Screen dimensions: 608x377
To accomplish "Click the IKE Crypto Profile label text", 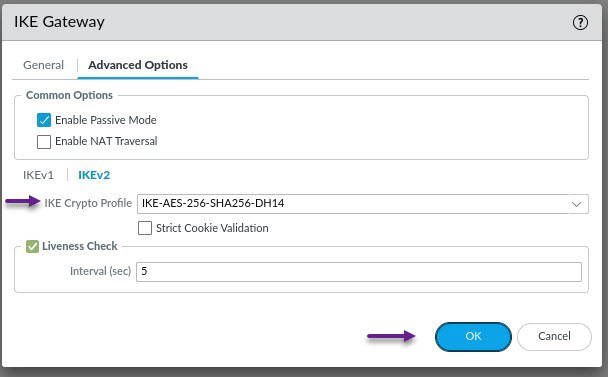I will coord(88,203).
